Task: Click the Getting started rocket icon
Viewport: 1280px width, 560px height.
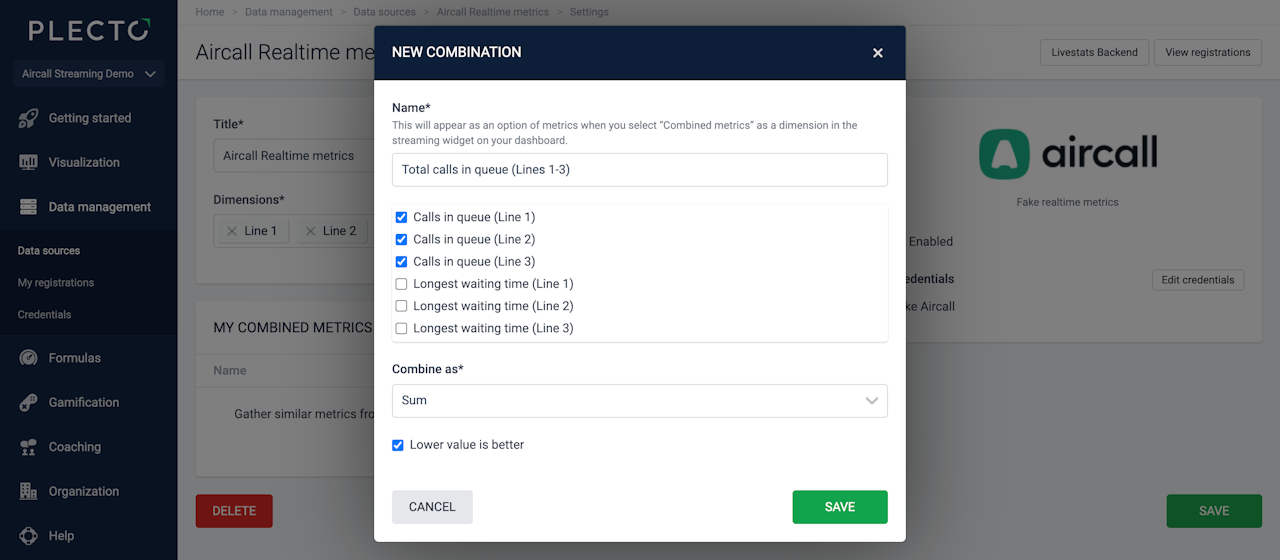Action: [x=28, y=118]
